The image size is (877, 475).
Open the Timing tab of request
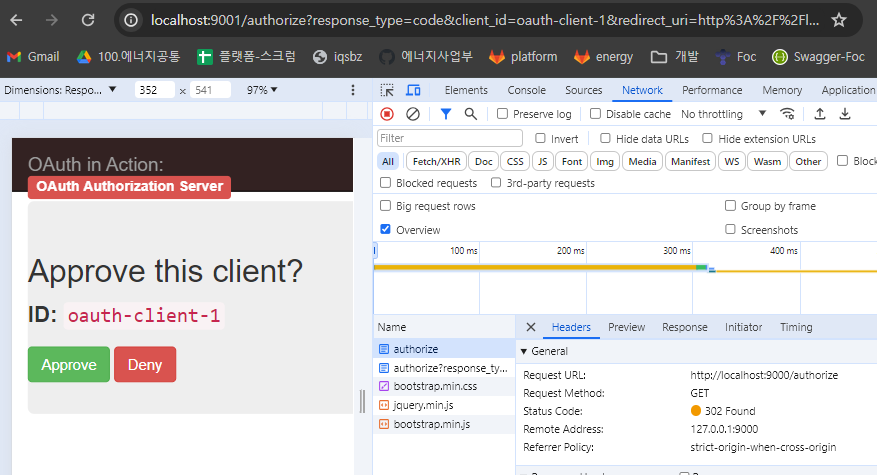(796, 327)
